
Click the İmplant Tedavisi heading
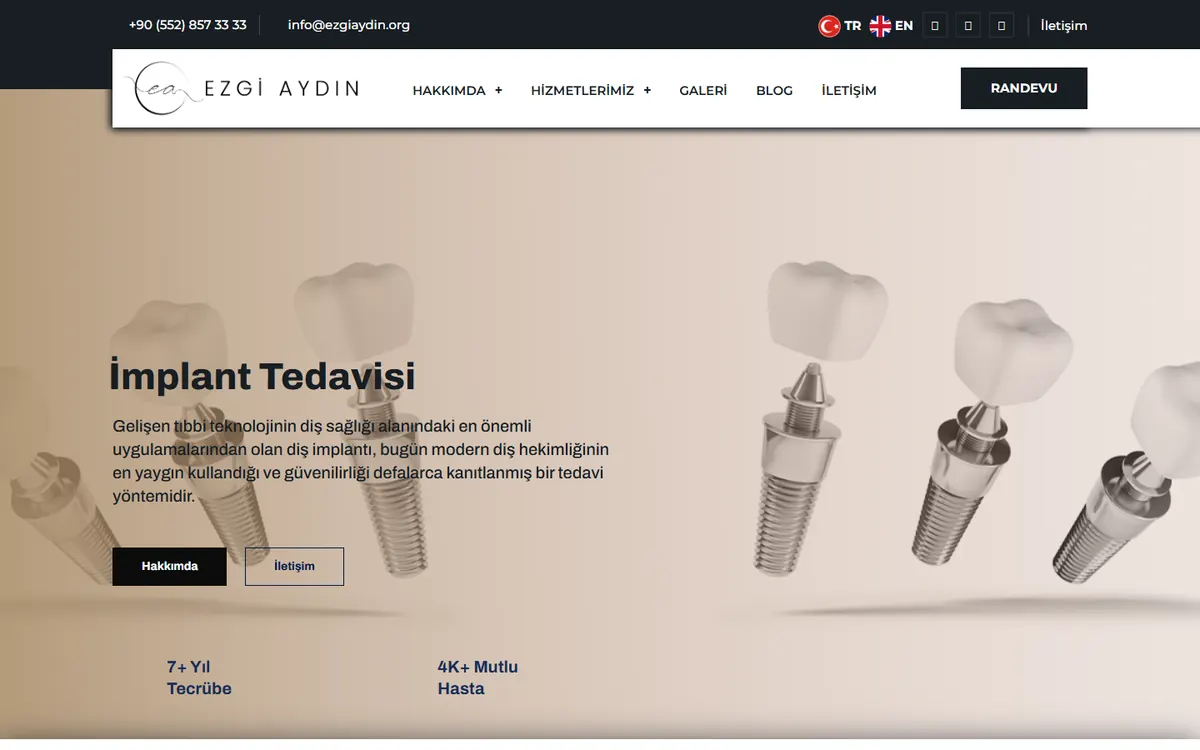pos(262,377)
